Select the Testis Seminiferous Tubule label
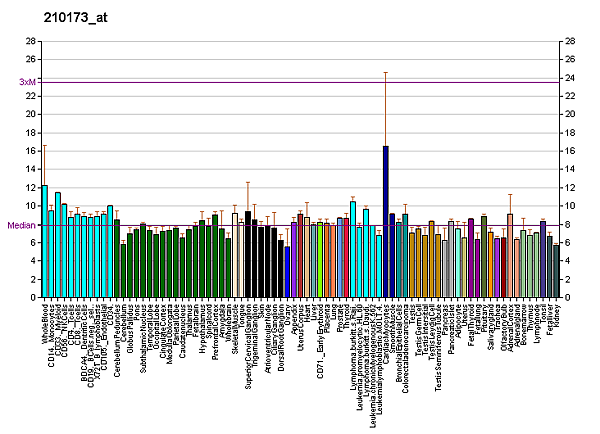The width and height of the screenshot is (600, 434). [439, 338]
